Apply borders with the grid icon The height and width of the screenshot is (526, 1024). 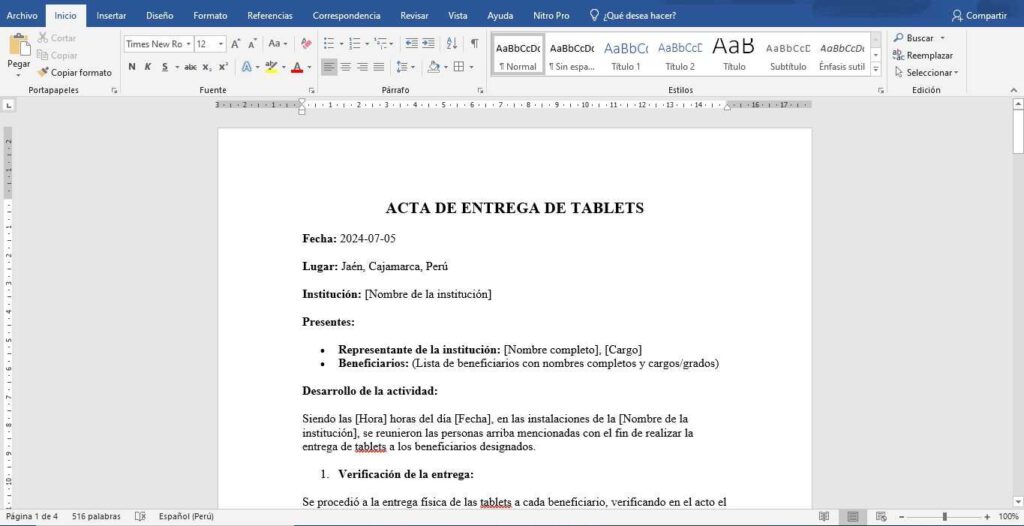459,67
